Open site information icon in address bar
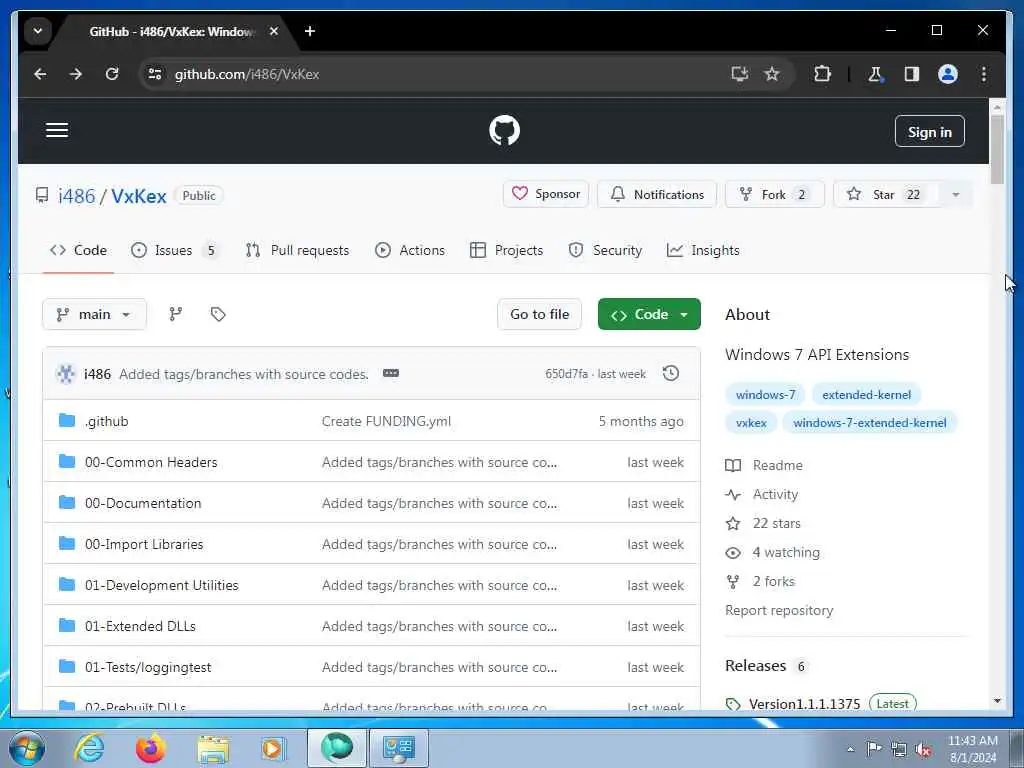The image size is (1024, 768). (155, 74)
